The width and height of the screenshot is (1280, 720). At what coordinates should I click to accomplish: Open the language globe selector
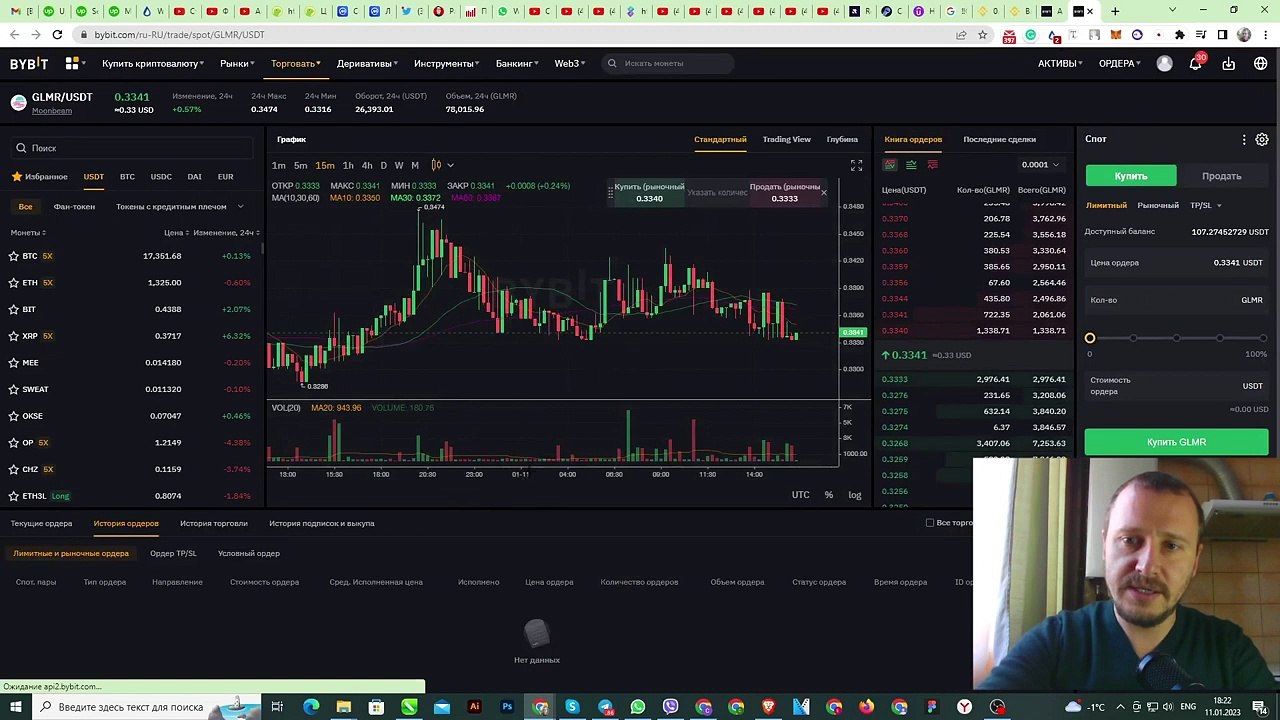click(x=1262, y=63)
